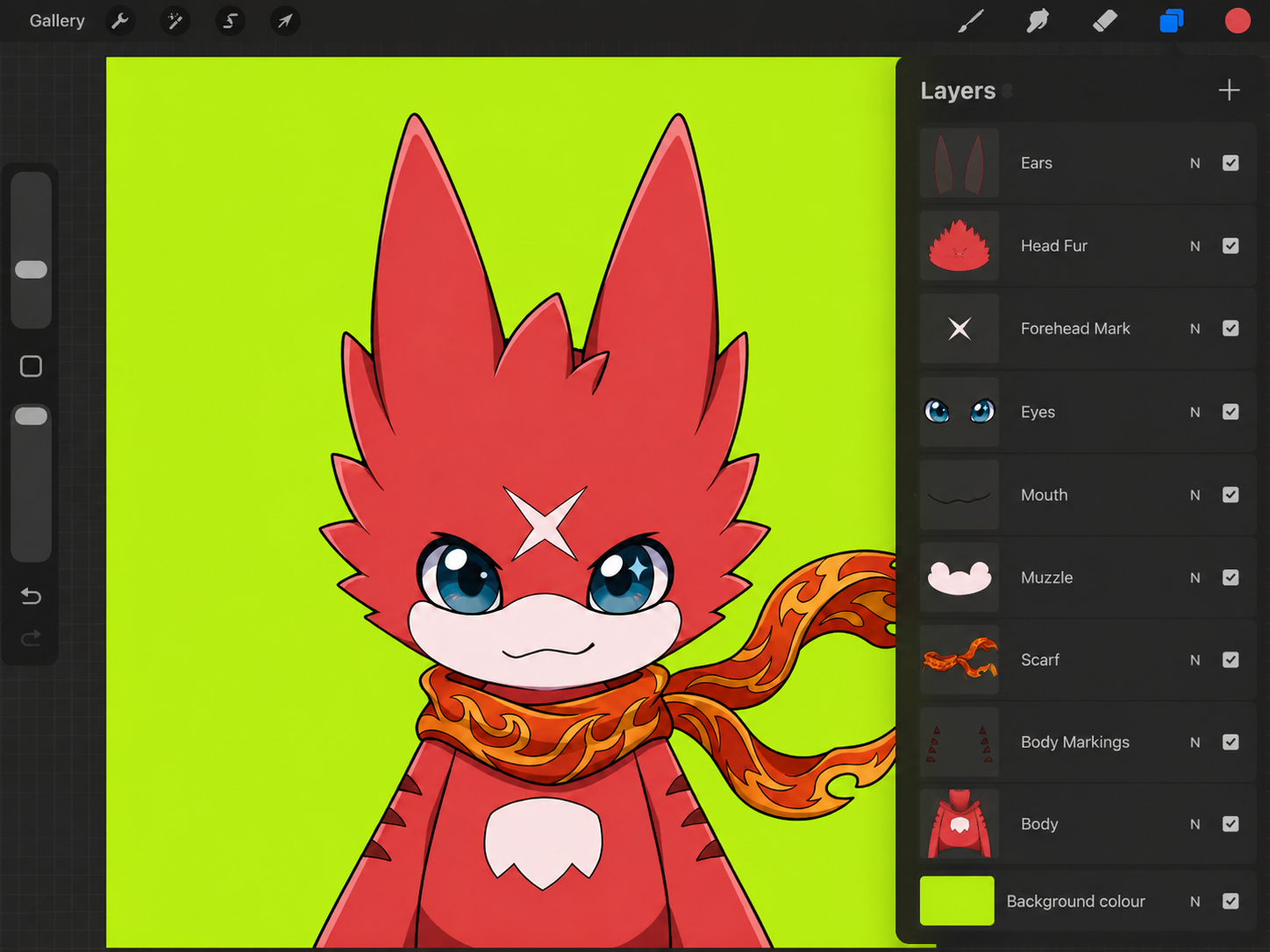The width and height of the screenshot is (1270, 952).
Task: Tap the Undo arrow
Action: click(x=31, y=596)
